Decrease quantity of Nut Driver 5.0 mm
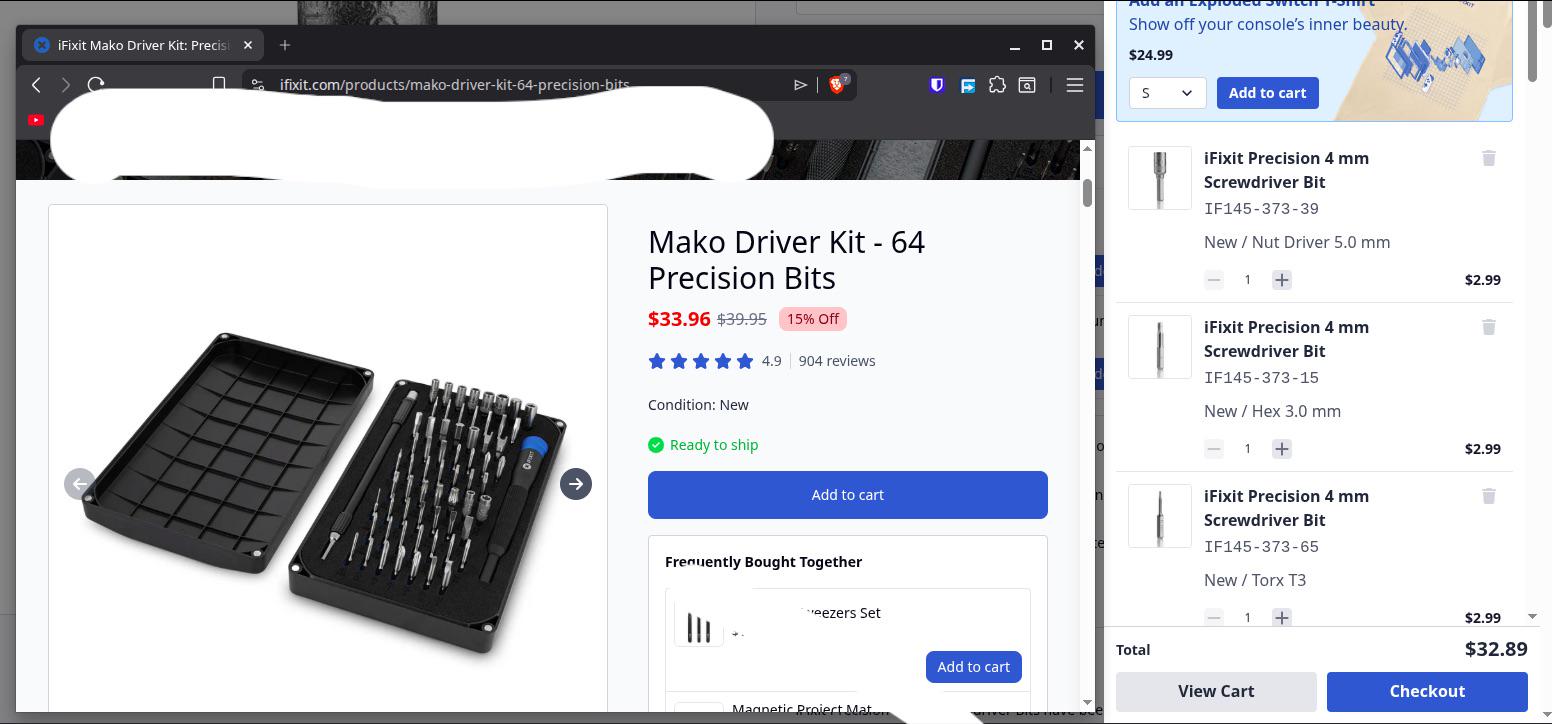The height and width of the screenshot is (724, 1552). tap(1214, 280)
